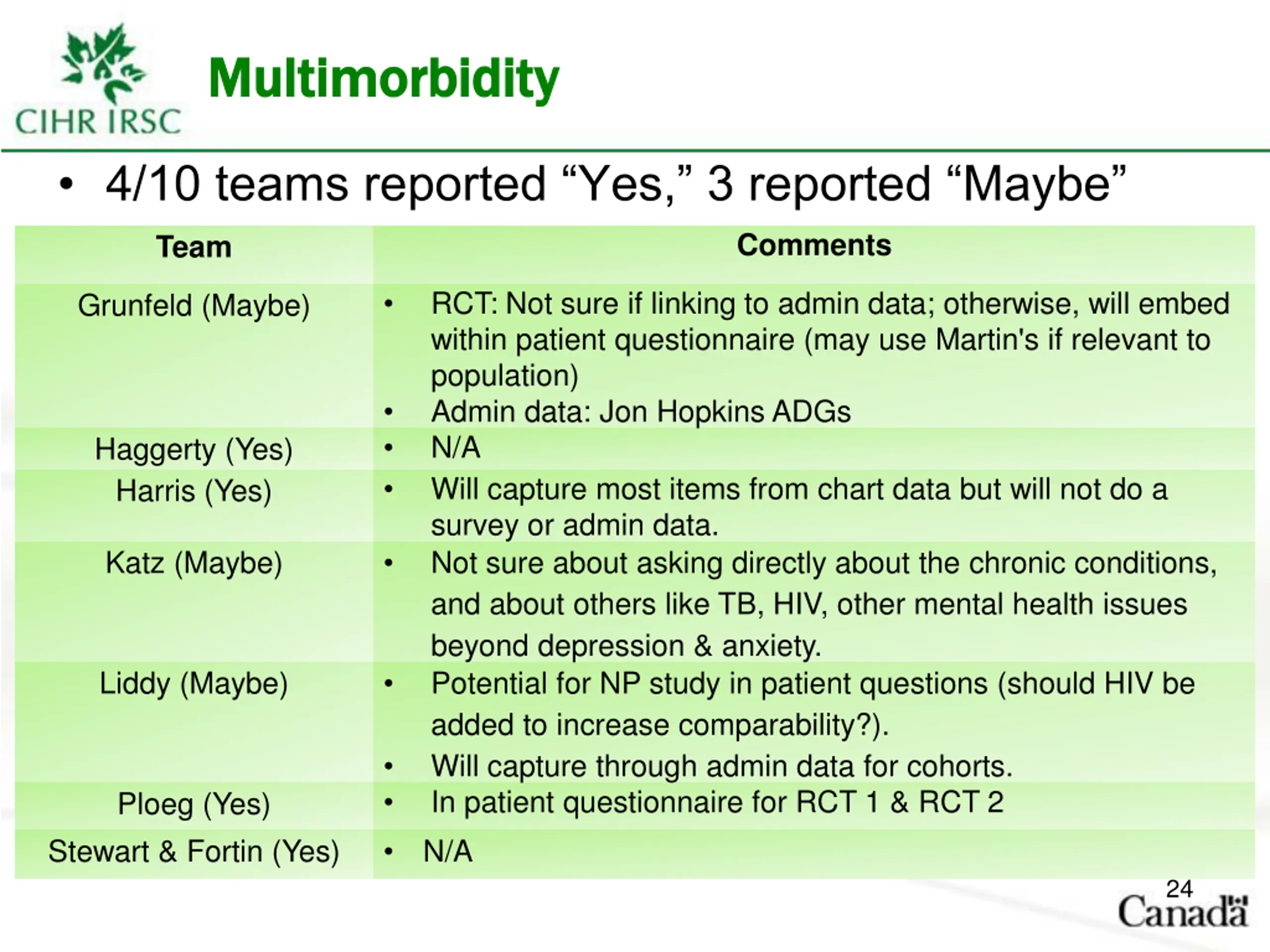Click the Canada wordmark logo
1270x952 pixels.
pyautogui.click(x=1183, y=912)
